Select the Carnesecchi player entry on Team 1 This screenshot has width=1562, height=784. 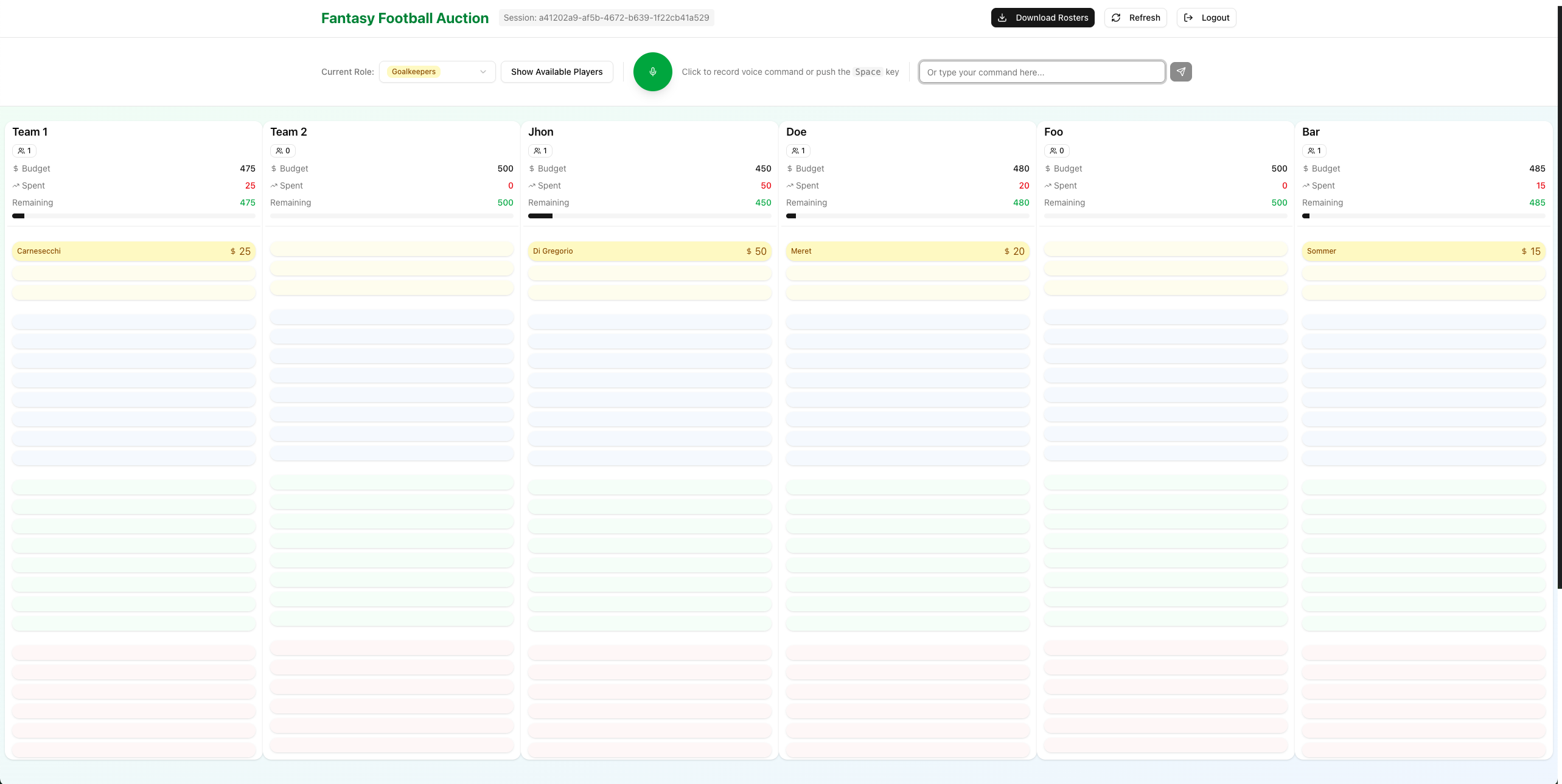(x=133, y=251)
